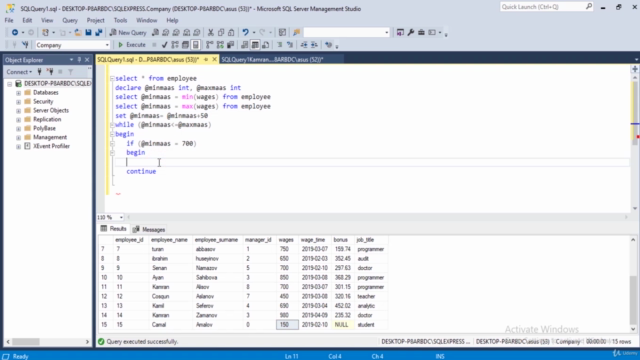Click the Open File folder icon

point(78,32)
